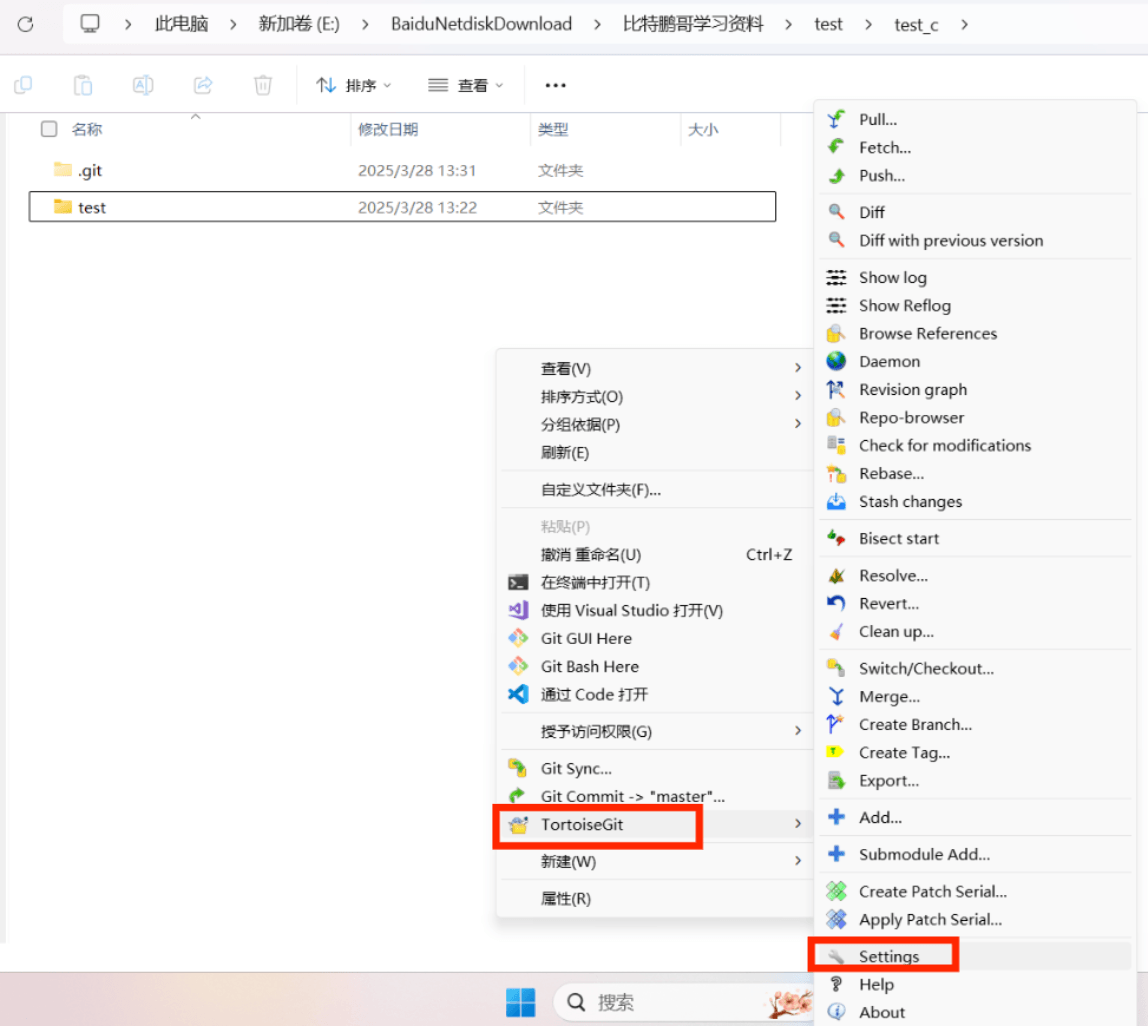Click the Merge icon

click(836, 696)
